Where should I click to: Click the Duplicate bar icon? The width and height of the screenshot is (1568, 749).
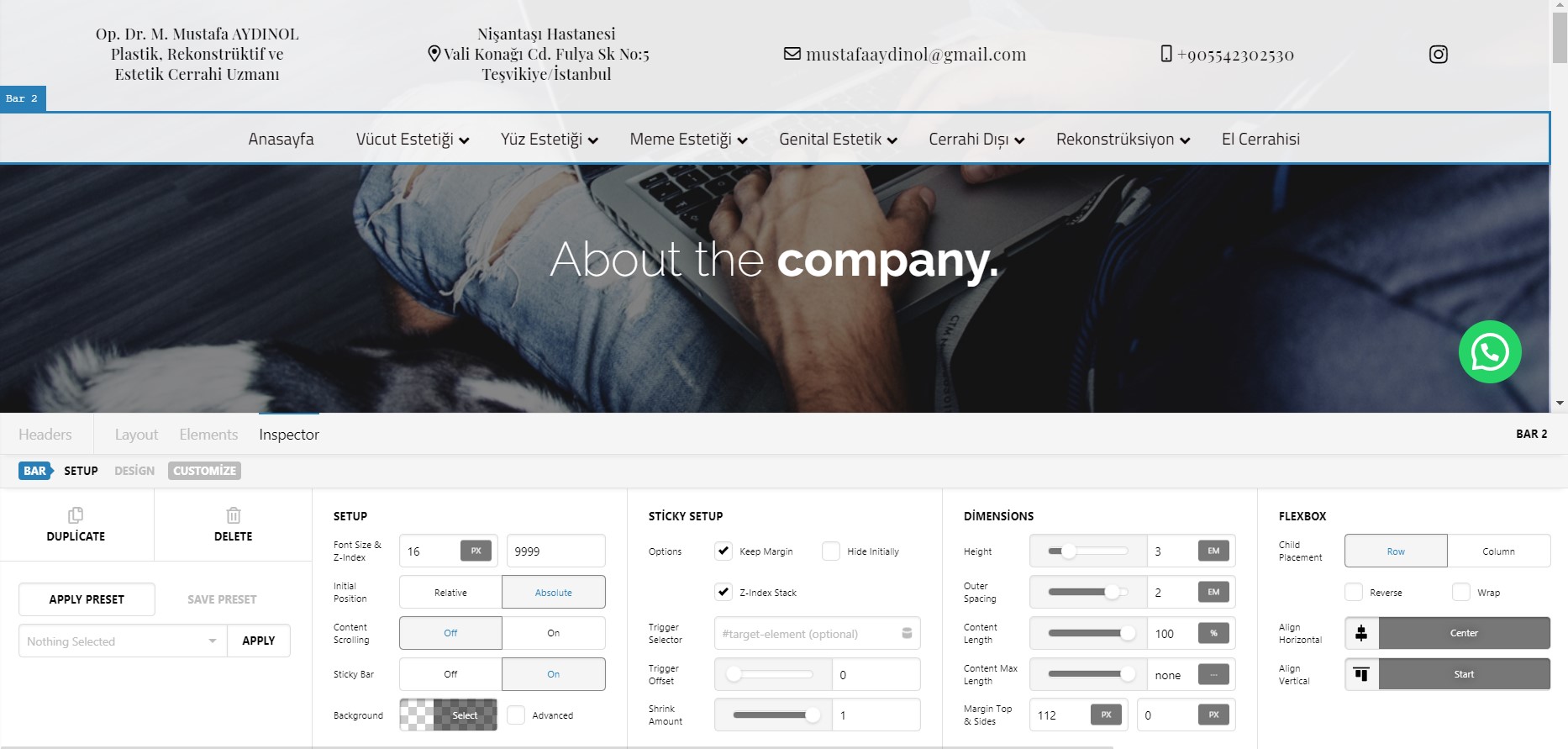coord(76,515)
